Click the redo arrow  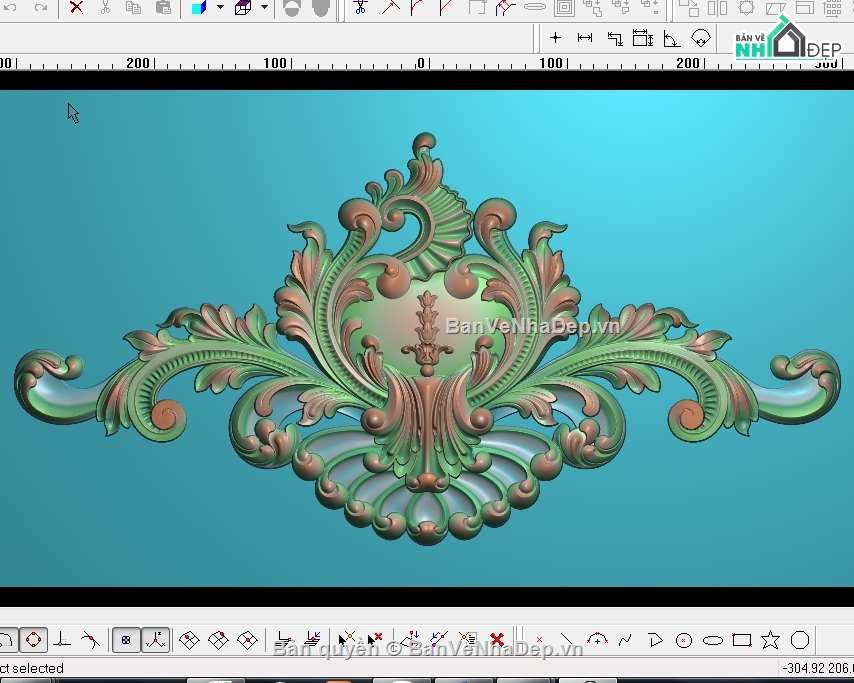40,8
